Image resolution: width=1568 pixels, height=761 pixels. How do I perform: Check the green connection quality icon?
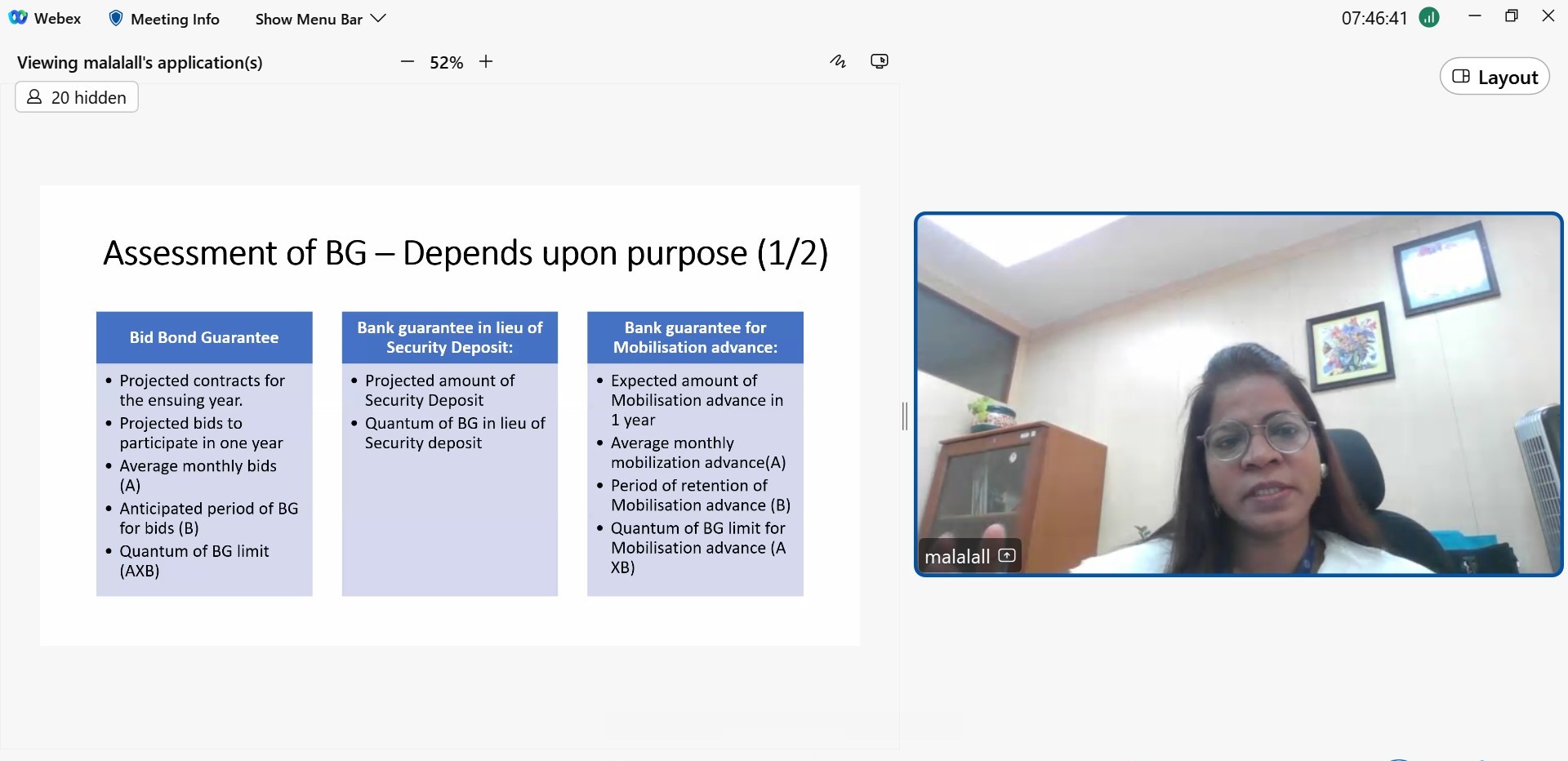(x=1429, y=18)
